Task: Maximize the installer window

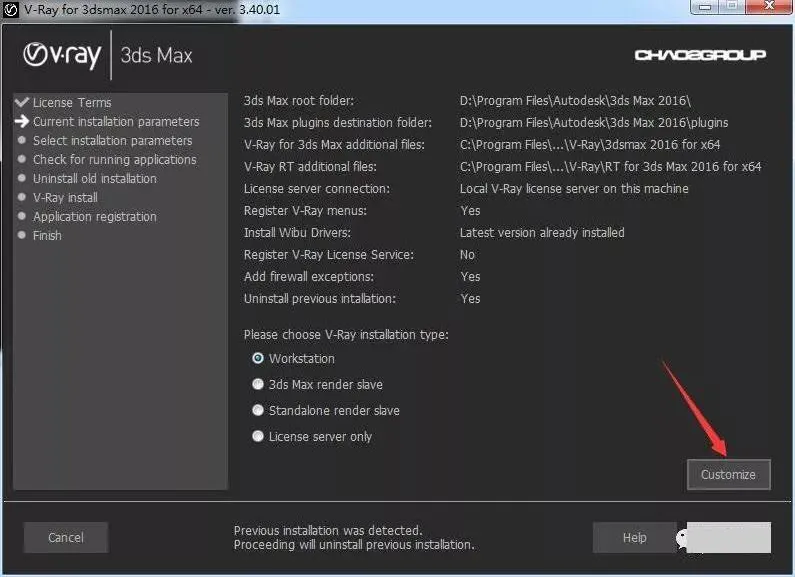Action: coord(732,7)
